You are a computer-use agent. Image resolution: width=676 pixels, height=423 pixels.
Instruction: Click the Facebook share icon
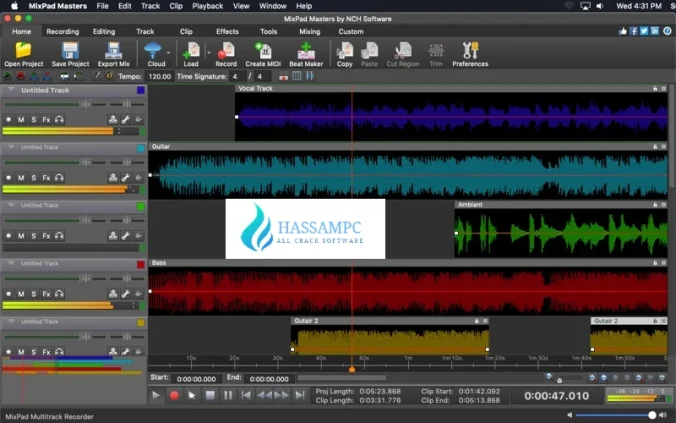click(633, 31)
